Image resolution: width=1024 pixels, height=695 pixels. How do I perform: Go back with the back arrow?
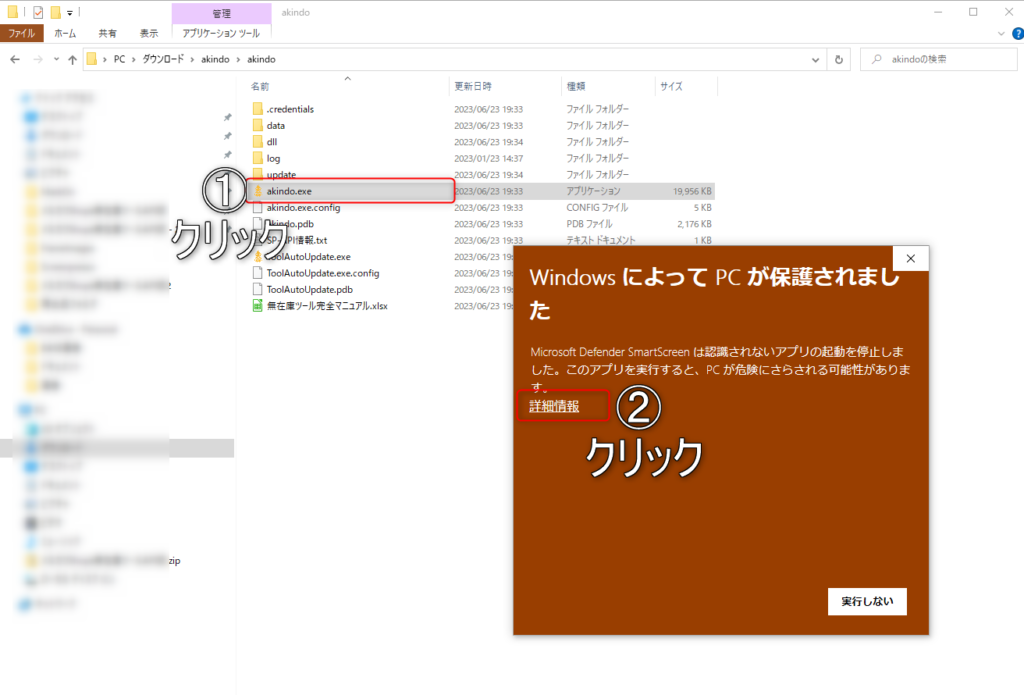pyautogui.click(x=16, y=60)
